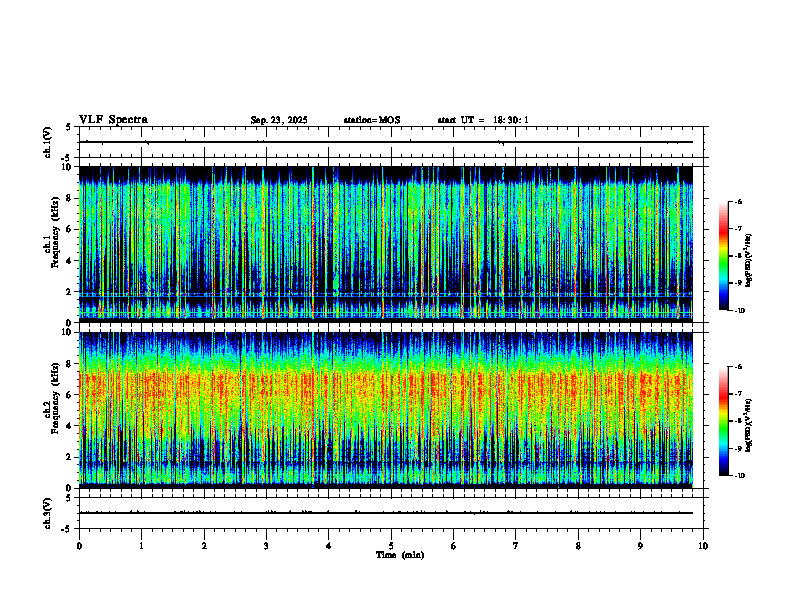Click the ch.1 spectrogram color scale bar
Image resolution: width=792 pixels, height=612 pixels.
pos(724,256)
